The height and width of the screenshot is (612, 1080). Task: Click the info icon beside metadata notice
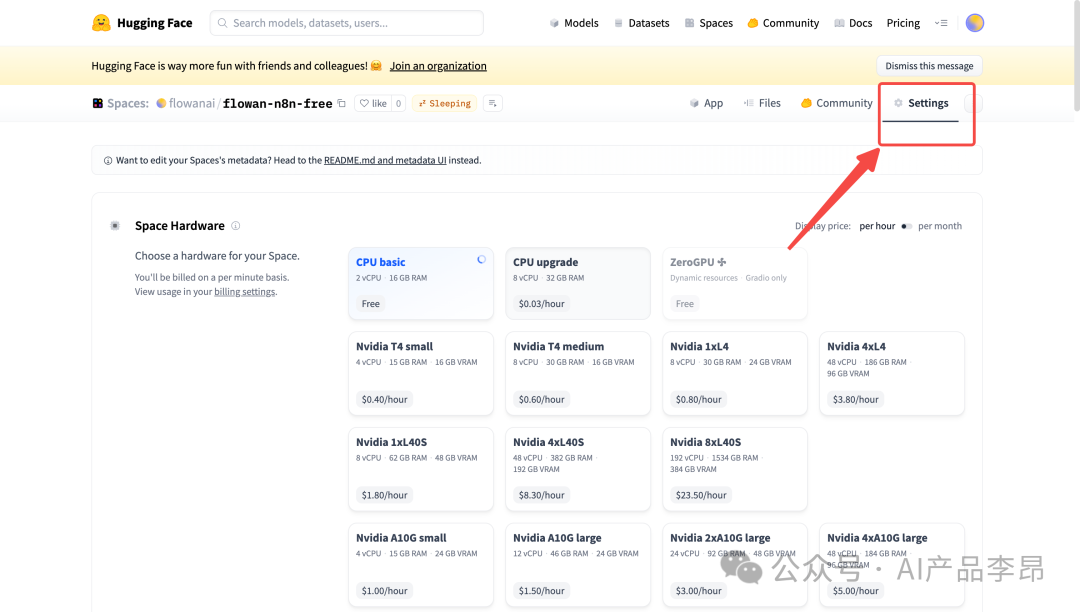coord(107,160)
